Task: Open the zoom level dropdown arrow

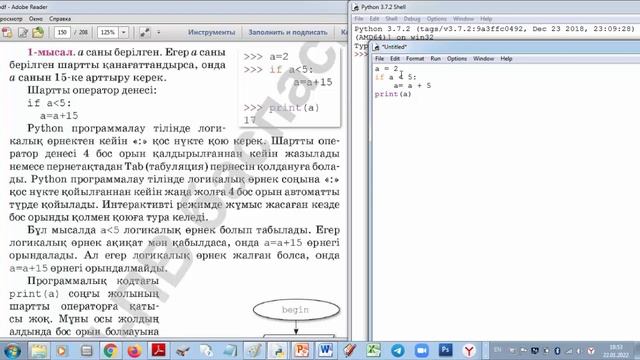Action: 124,32
